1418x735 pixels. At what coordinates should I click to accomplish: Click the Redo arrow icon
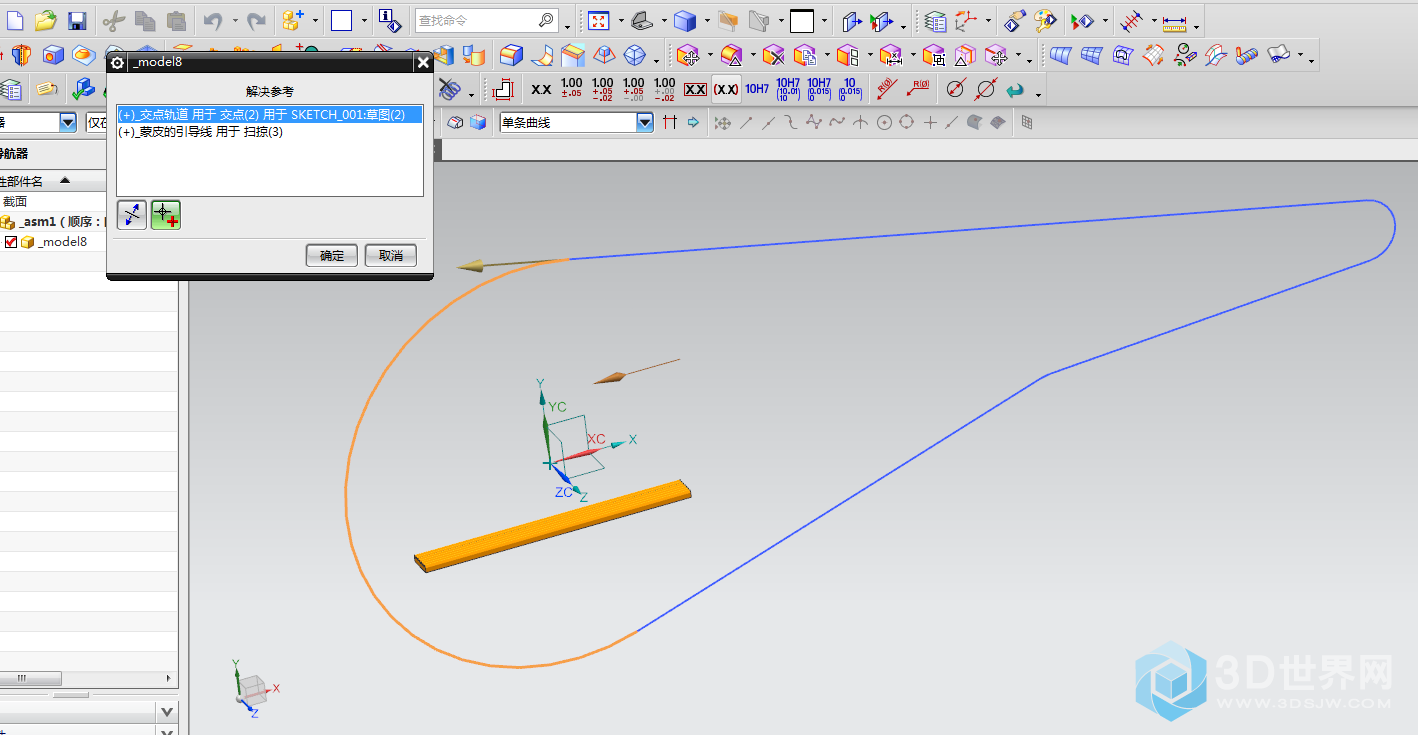(257, 20)
